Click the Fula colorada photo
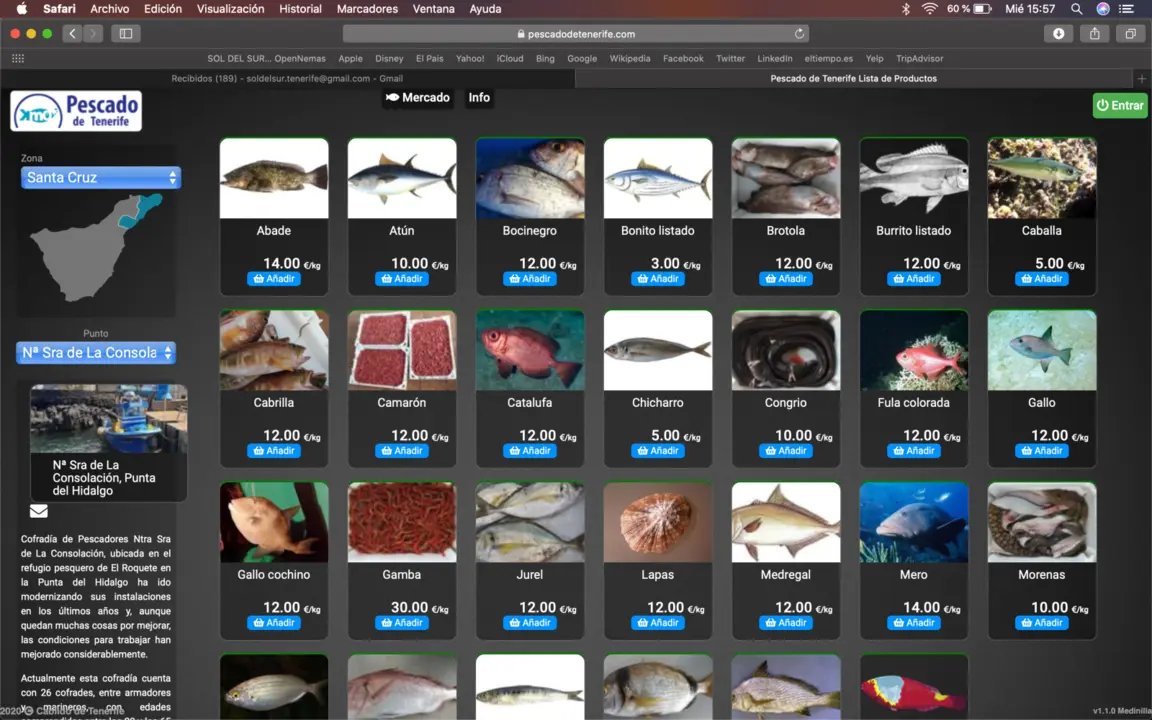1152x720 pixels. [x=914, y=350]
